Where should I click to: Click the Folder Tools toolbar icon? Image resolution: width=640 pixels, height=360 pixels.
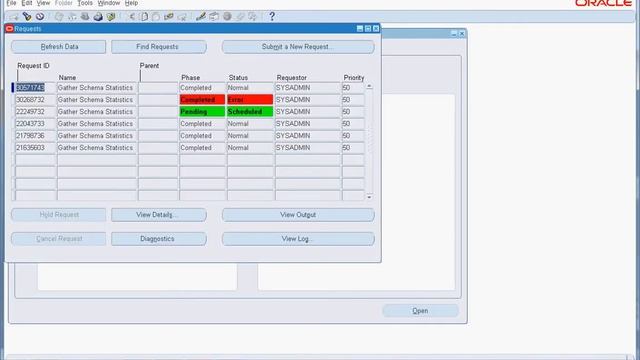click(x=253, y=17)
